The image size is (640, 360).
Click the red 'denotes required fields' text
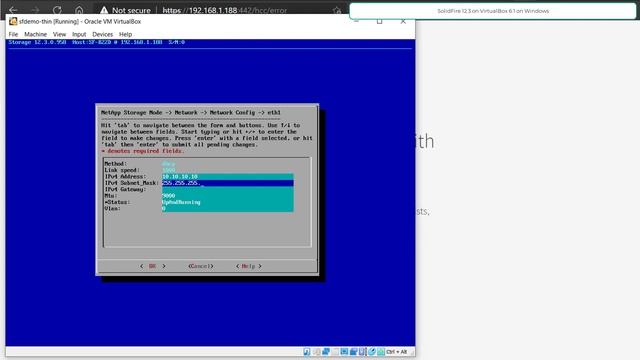[143, 151]
